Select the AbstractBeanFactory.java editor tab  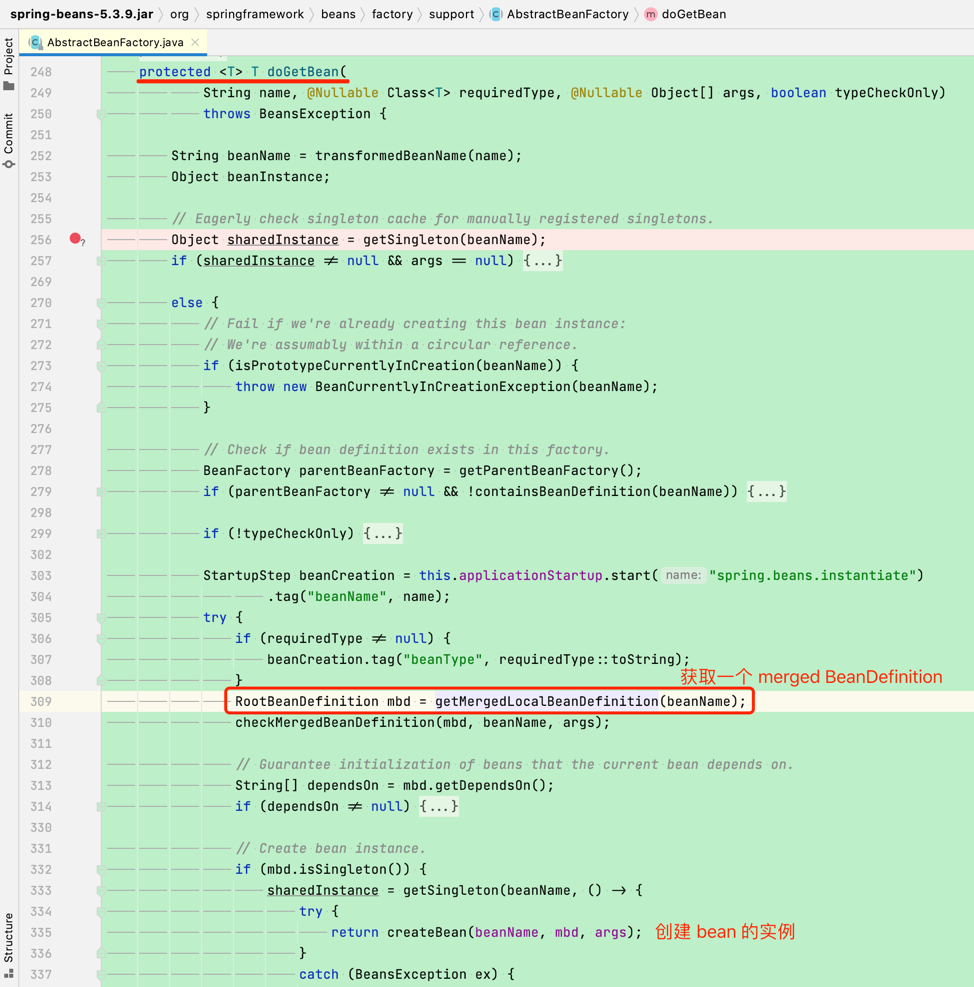(115, 42)
